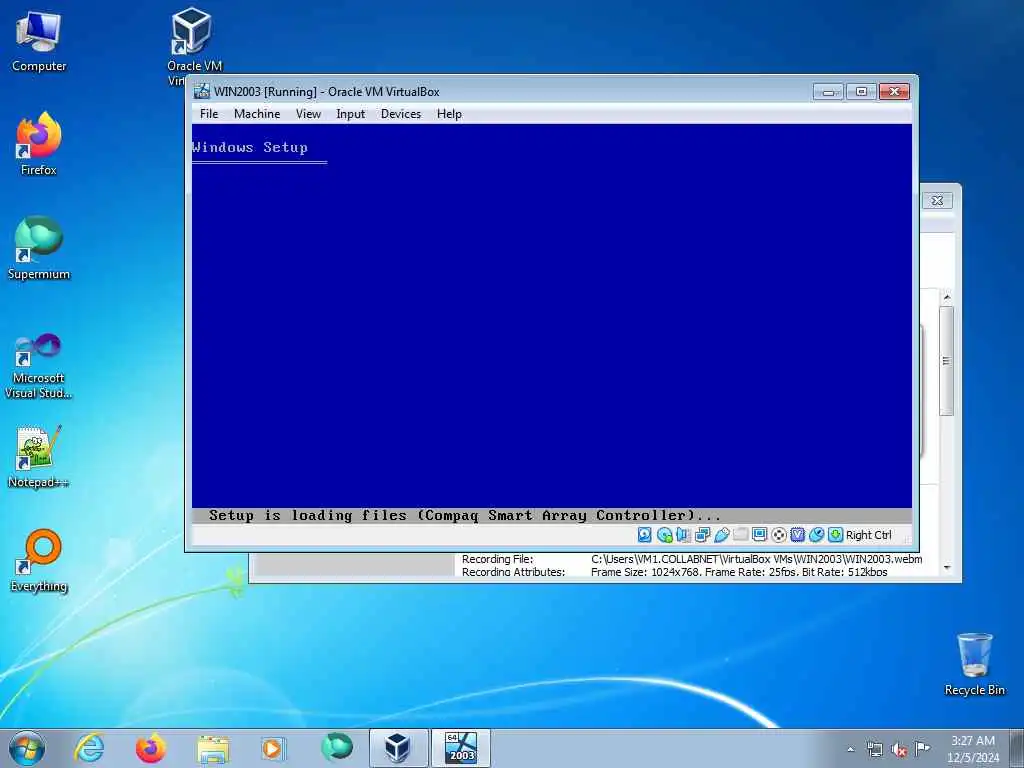Click the network adapters indicator icon
The image size is (1024, 768).
click(x=703, y=535)
